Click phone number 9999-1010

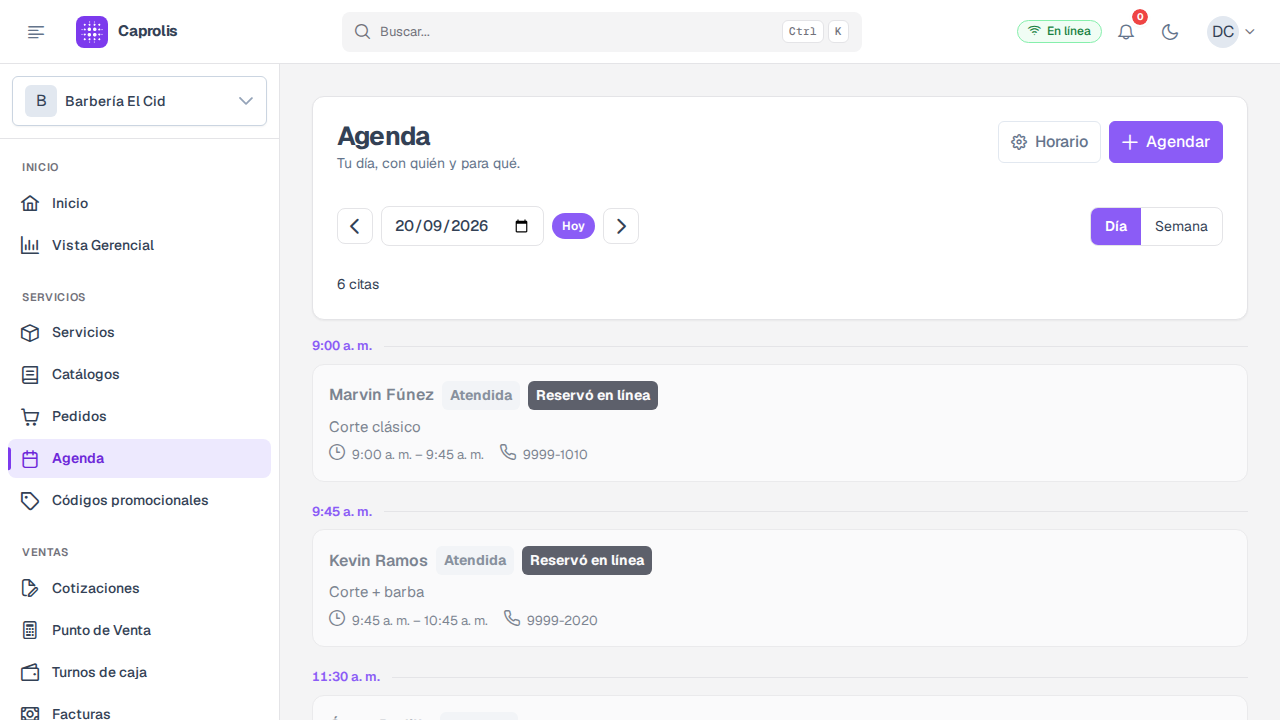pyautogui.click(x=555, y=455)
